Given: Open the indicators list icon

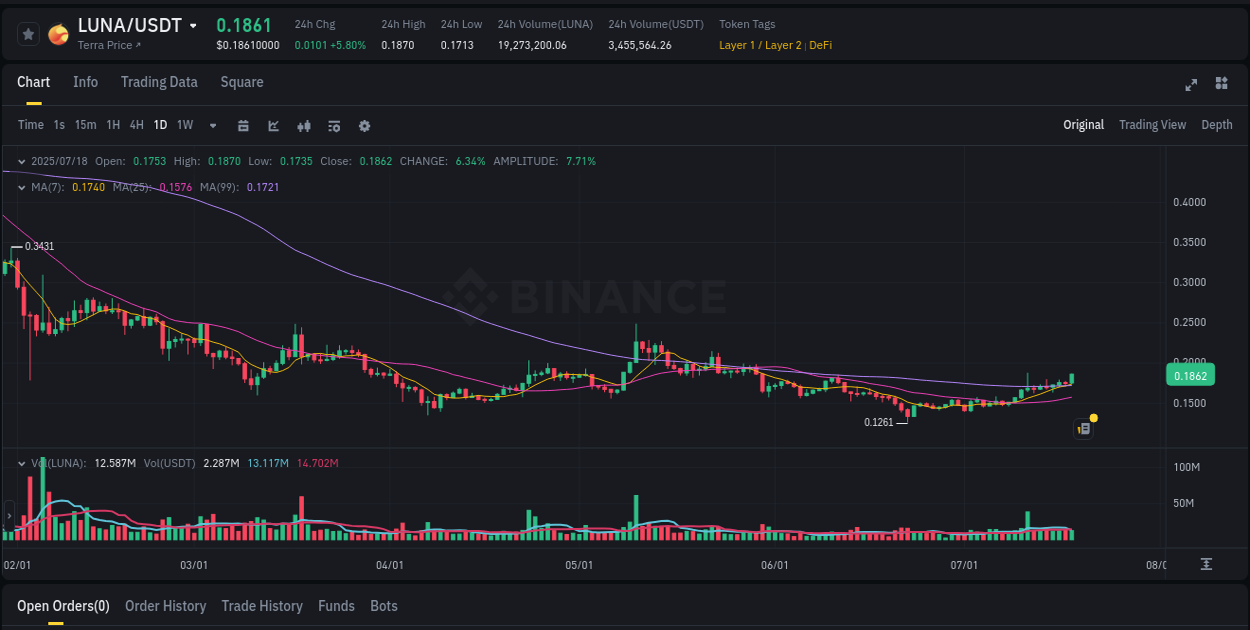Looking at the screenshot, I should coord(333,126).
